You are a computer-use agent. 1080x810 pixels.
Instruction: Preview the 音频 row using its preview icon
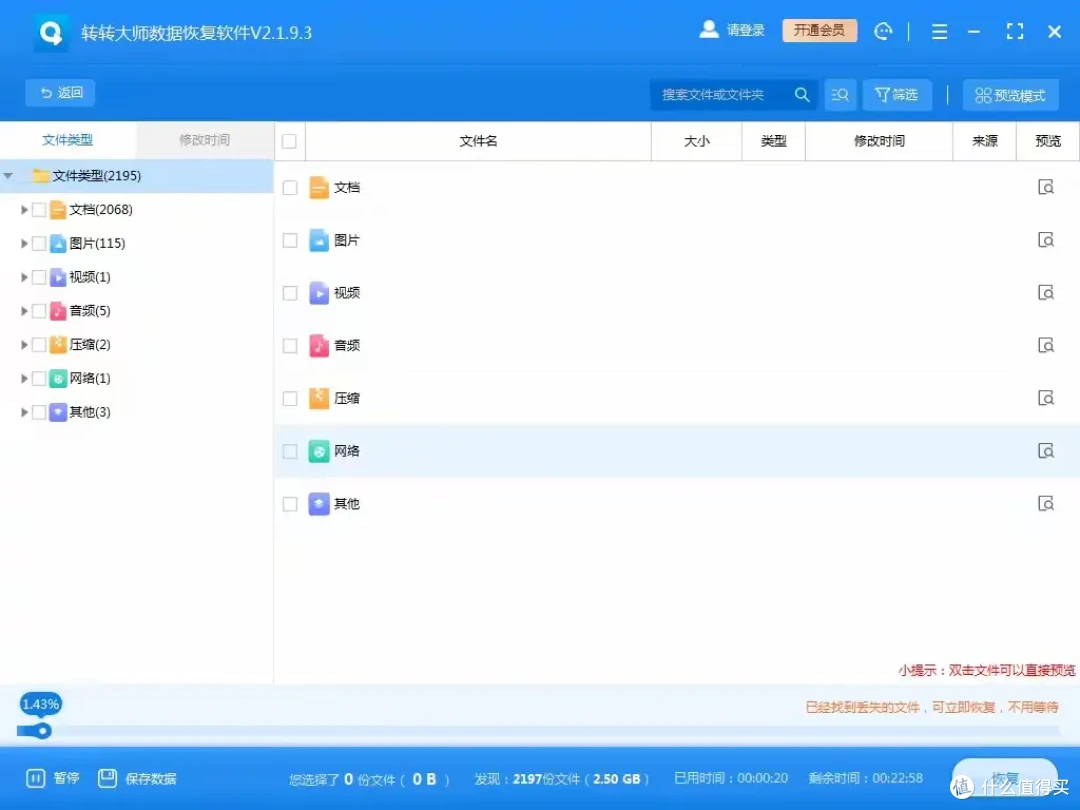tap(1046, 345)
